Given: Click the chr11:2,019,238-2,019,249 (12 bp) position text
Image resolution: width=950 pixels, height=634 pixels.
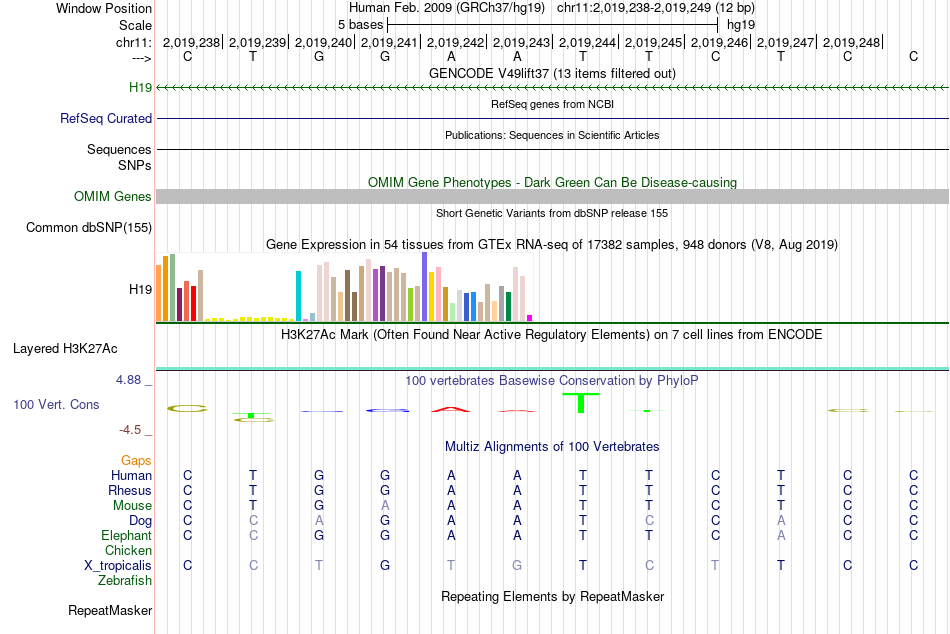Looking at the screenshot, I should pos(656,8).
